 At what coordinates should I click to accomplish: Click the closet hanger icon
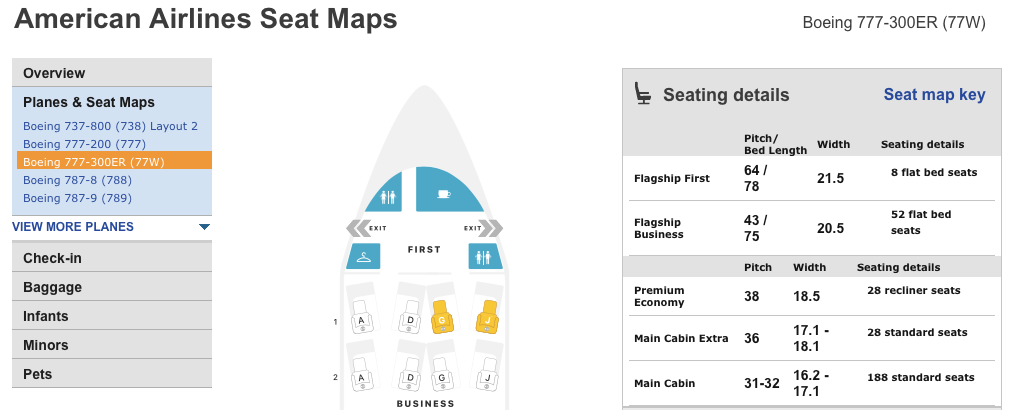[363, 256]
